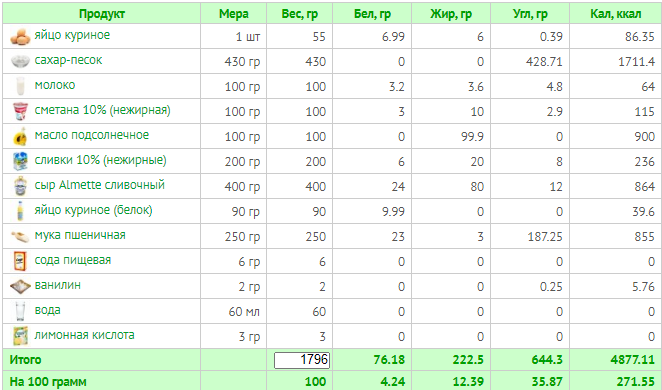Click the 'Итого' row label
The height and width of the screenshot is (390, 662).
pos(25,360)
